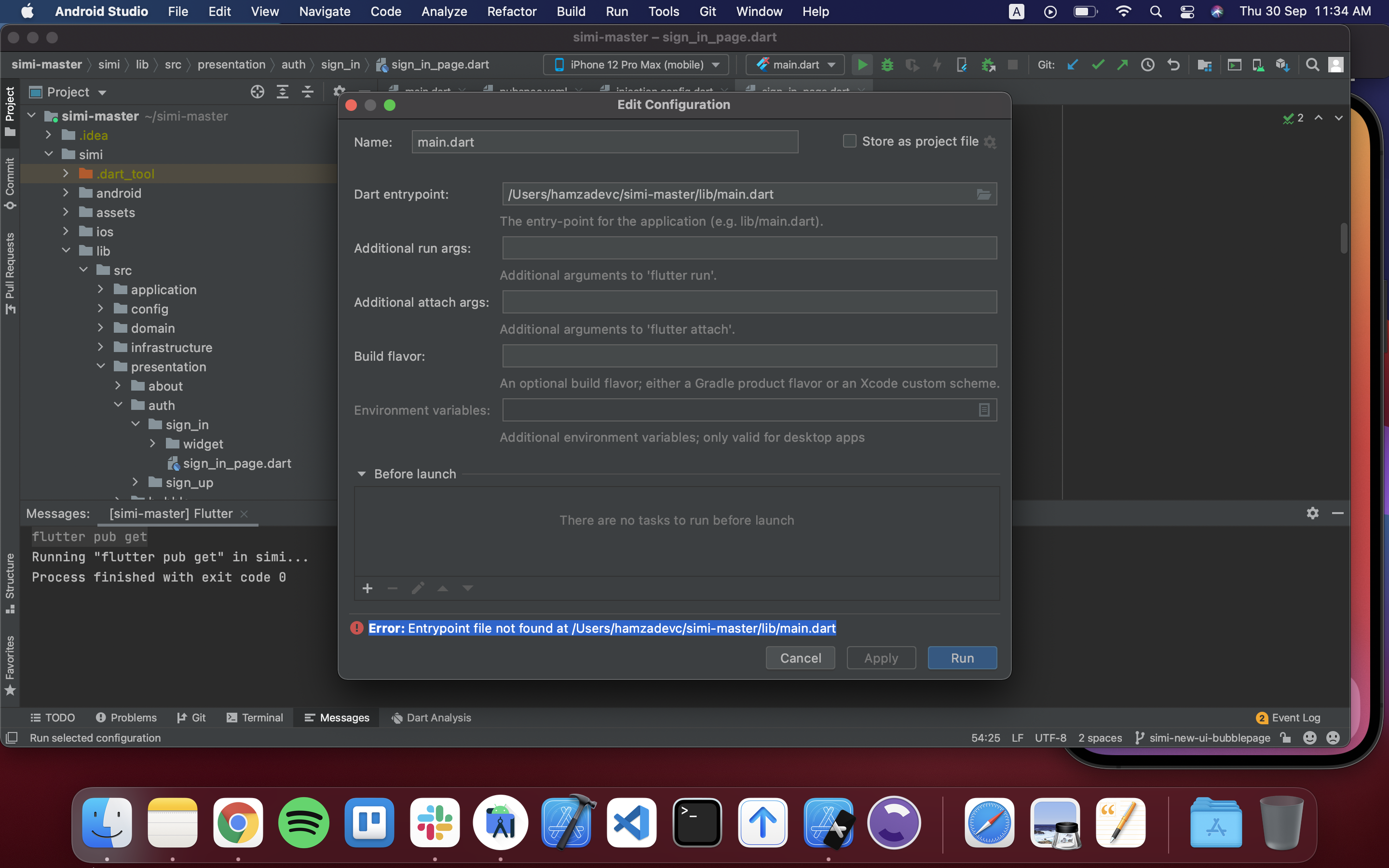Click Select Opened File crosshair icon
Screen dimensions: 1389x868
pyautogui.click(x=257, y=92)
